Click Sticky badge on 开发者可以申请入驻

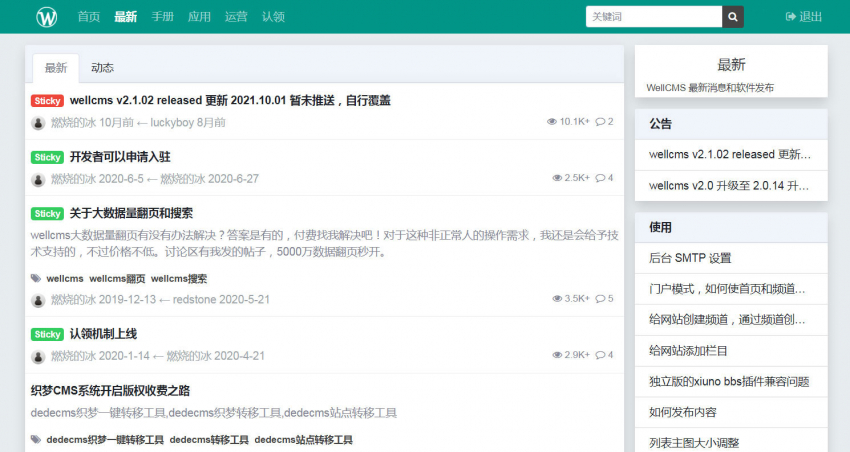tap(47, 157)
